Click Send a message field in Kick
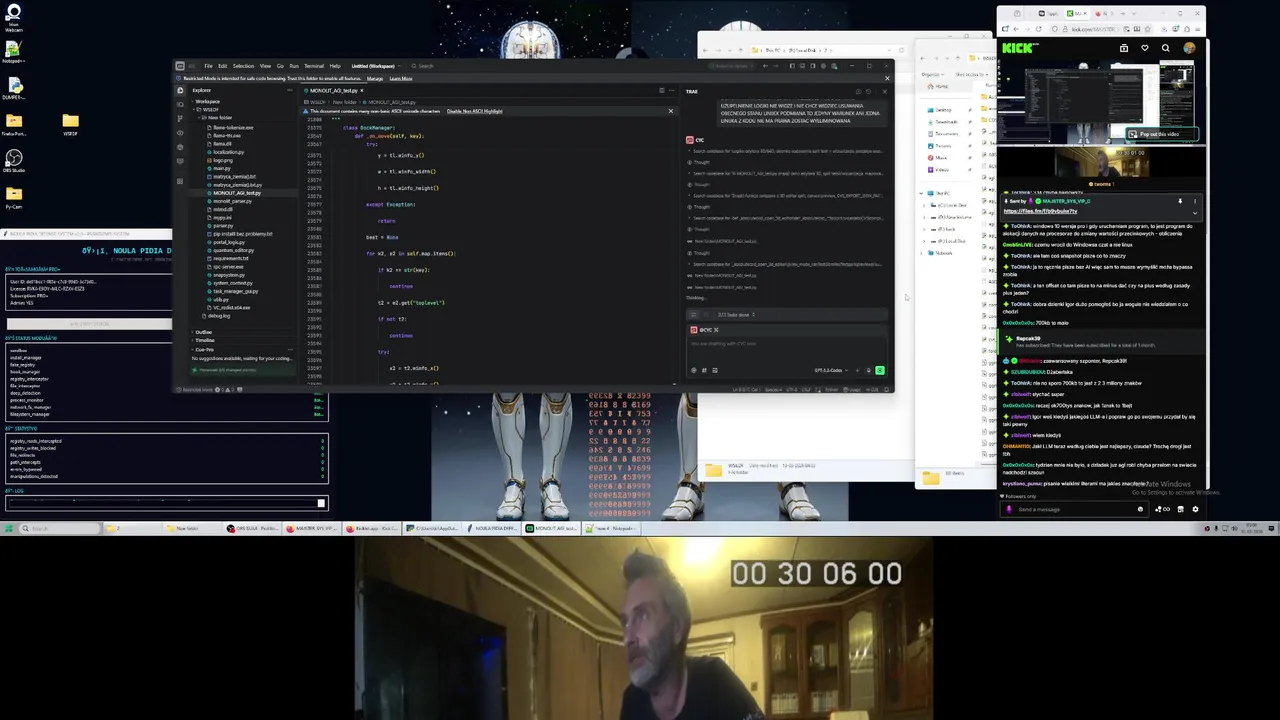 pos(1075,509)
